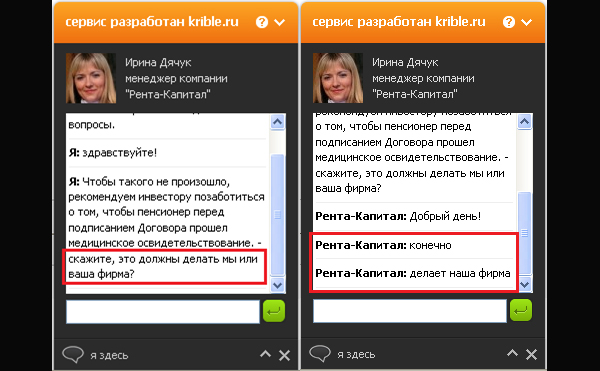Click Irina Dyachuk's photo in left chat
The height and width of the screenshot is (371, 600).
(91, 78)
